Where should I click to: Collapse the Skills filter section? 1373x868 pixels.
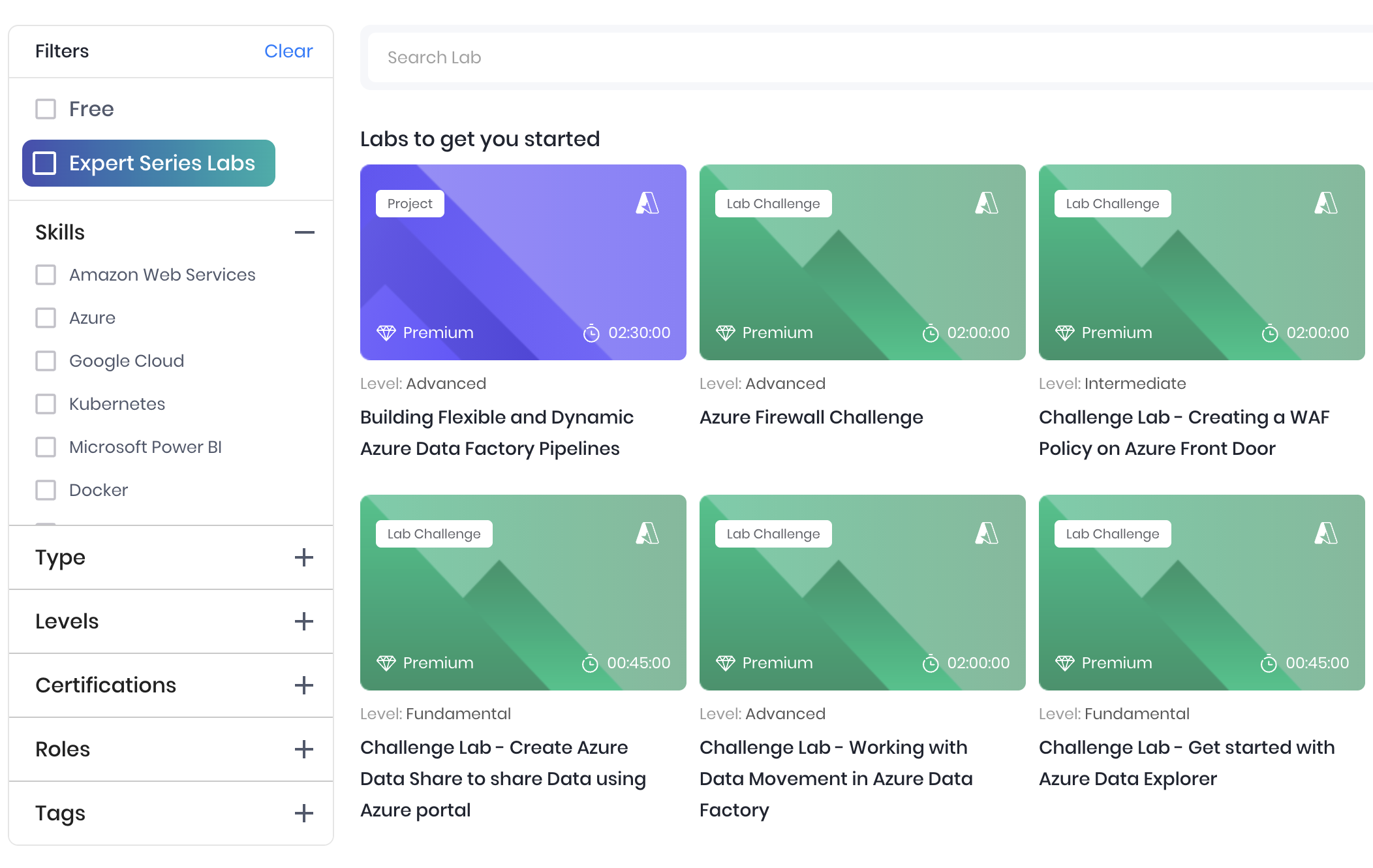(304, 232)
